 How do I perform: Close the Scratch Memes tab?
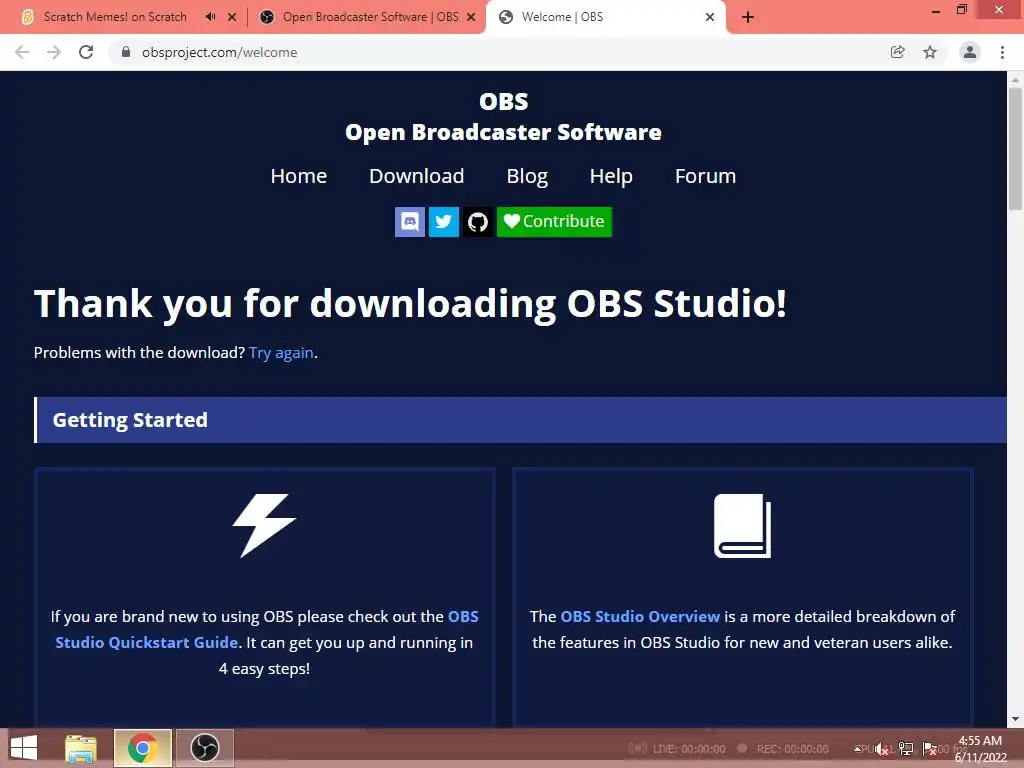tap(232, 17)
